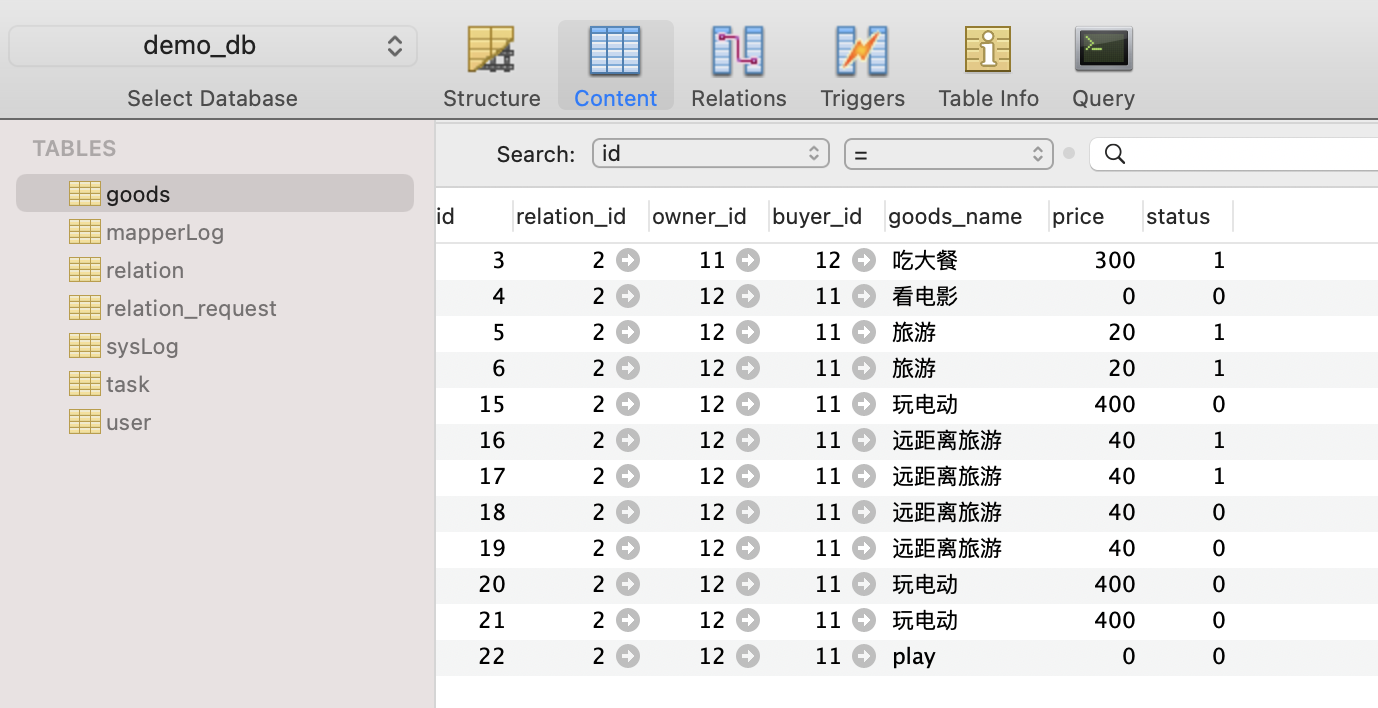Select goods_name cell 看电影

pyautogui.click(x=925, y=297)
